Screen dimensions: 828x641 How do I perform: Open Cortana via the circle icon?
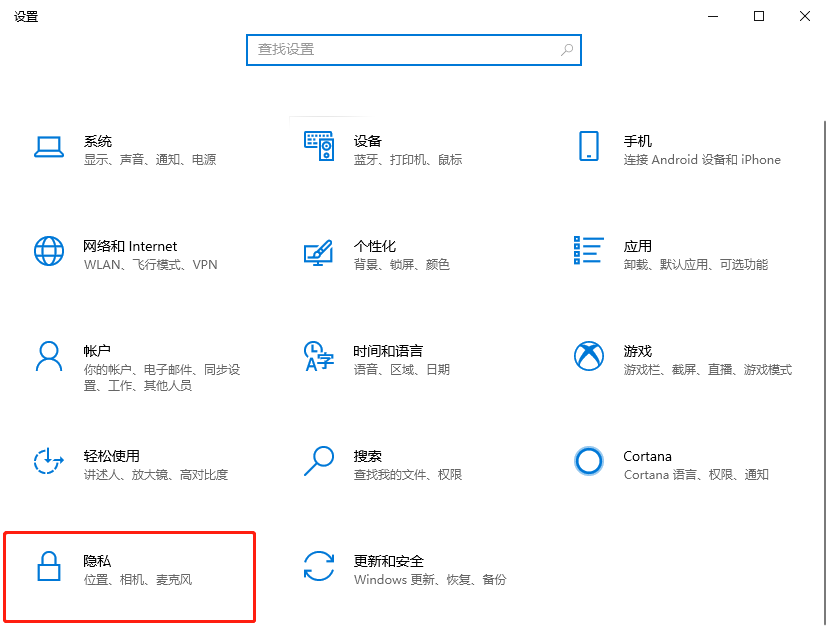[x=589, y=461]
